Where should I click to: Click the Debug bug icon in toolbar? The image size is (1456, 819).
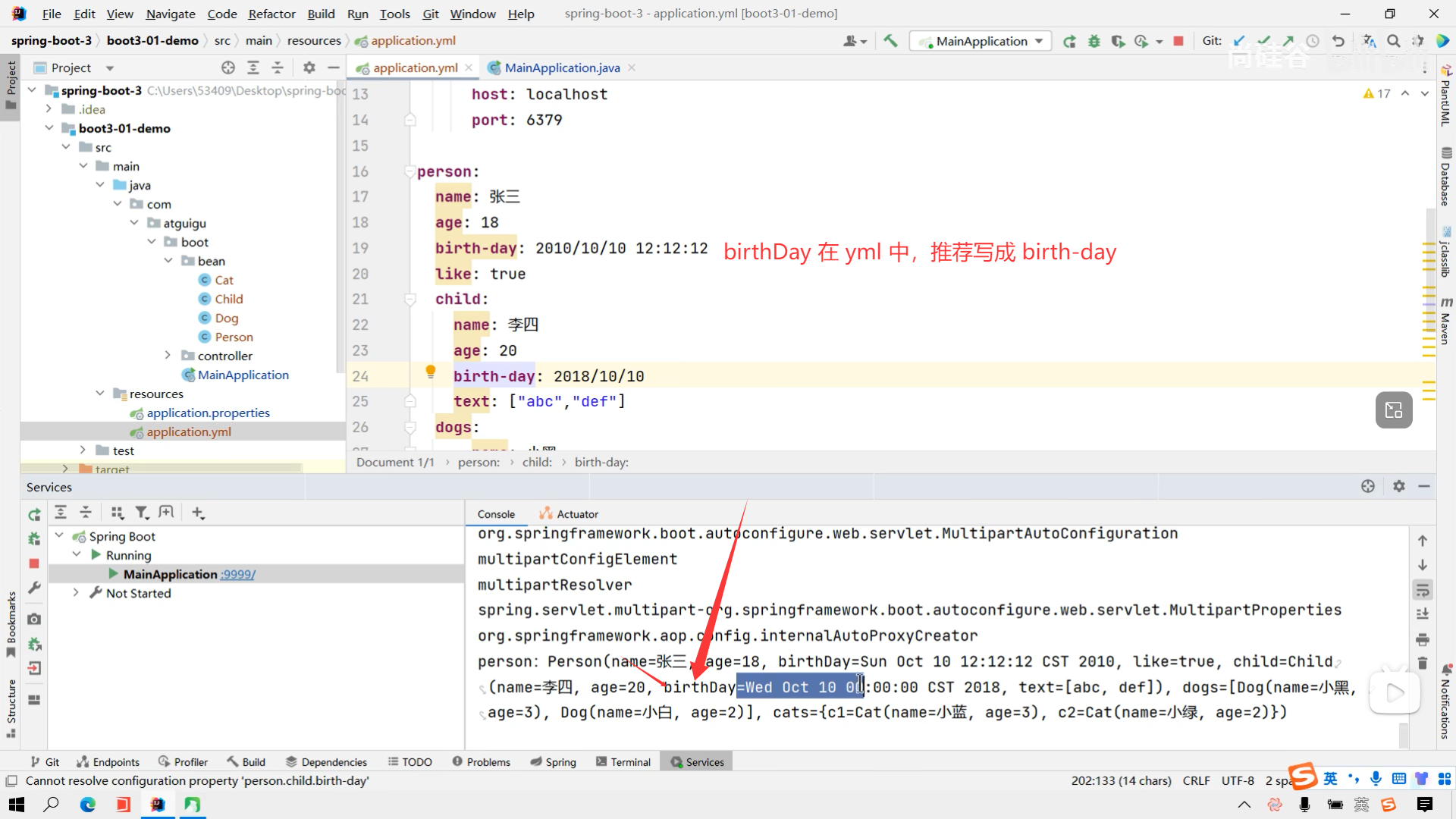click(1094, 41)
